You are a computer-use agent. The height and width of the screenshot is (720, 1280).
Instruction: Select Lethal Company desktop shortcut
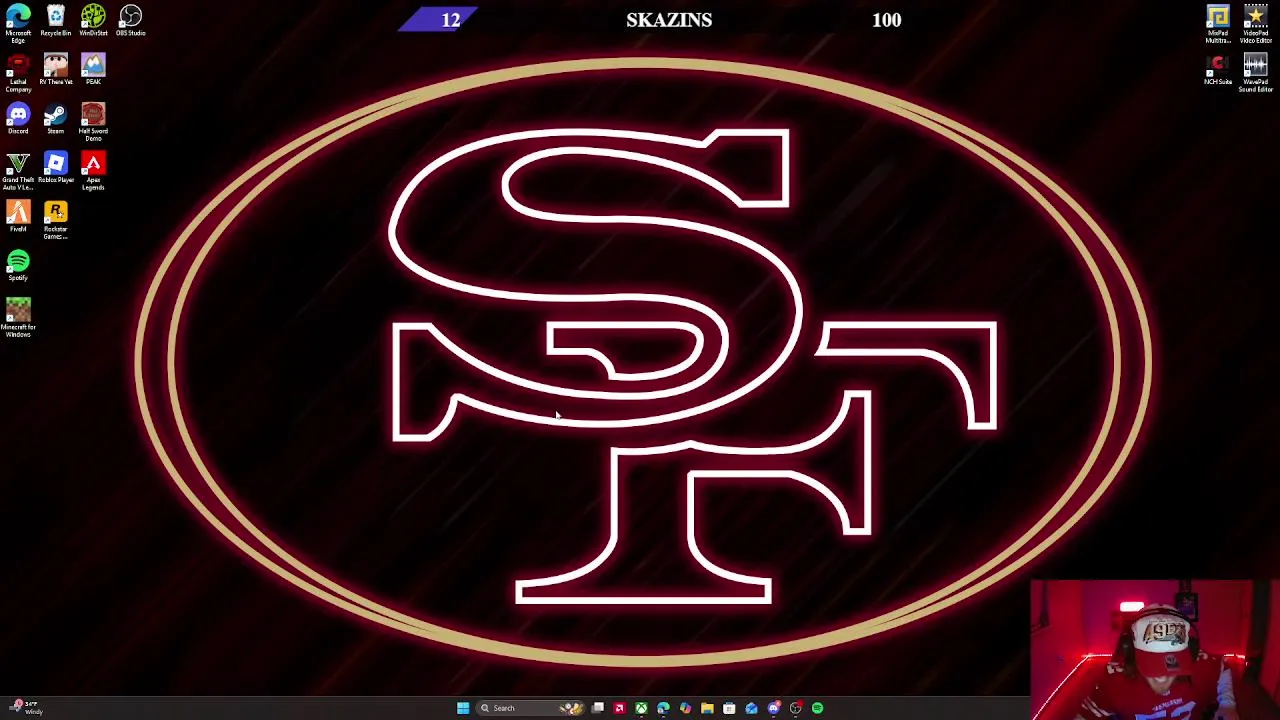[x=18, y=73]
